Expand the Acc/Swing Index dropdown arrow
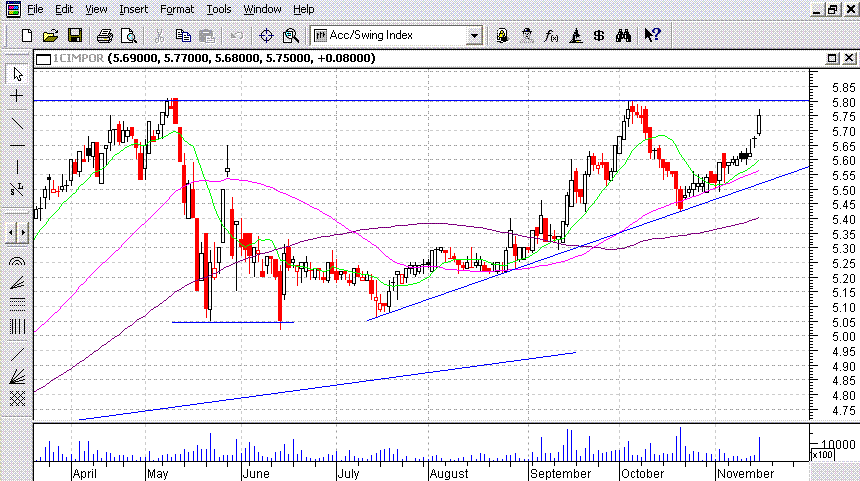This screenshot has width=860, height=481. coord(474,36)
